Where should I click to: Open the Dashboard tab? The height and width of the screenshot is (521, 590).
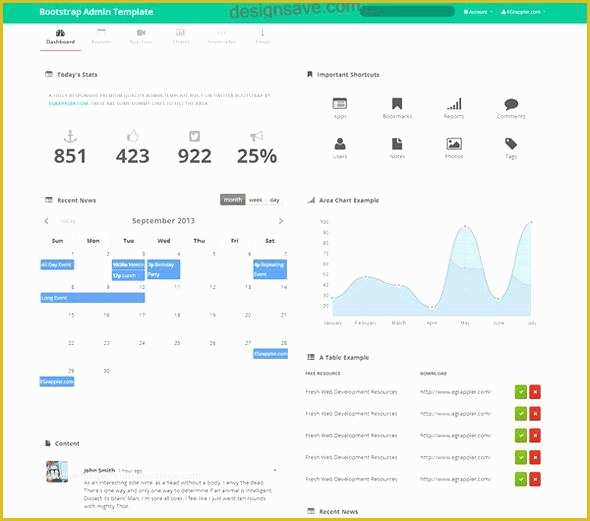tap(60, 37)
